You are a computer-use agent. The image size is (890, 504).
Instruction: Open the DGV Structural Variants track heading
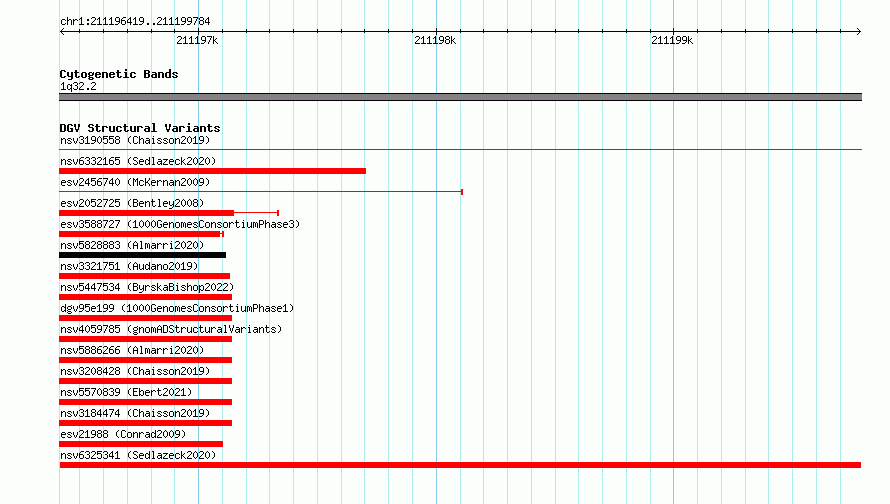(140, 128)
